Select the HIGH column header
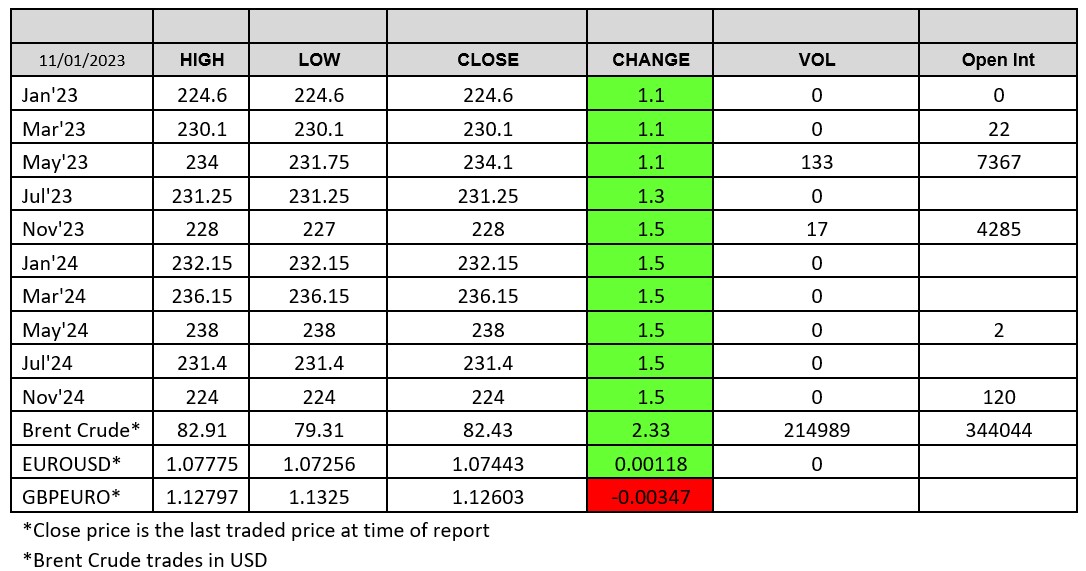 click(x=202, y=60)
